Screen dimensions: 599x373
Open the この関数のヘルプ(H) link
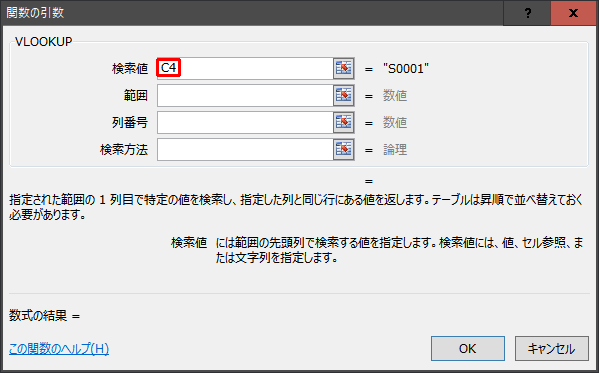pyautogui.click(x=59, y=349)
